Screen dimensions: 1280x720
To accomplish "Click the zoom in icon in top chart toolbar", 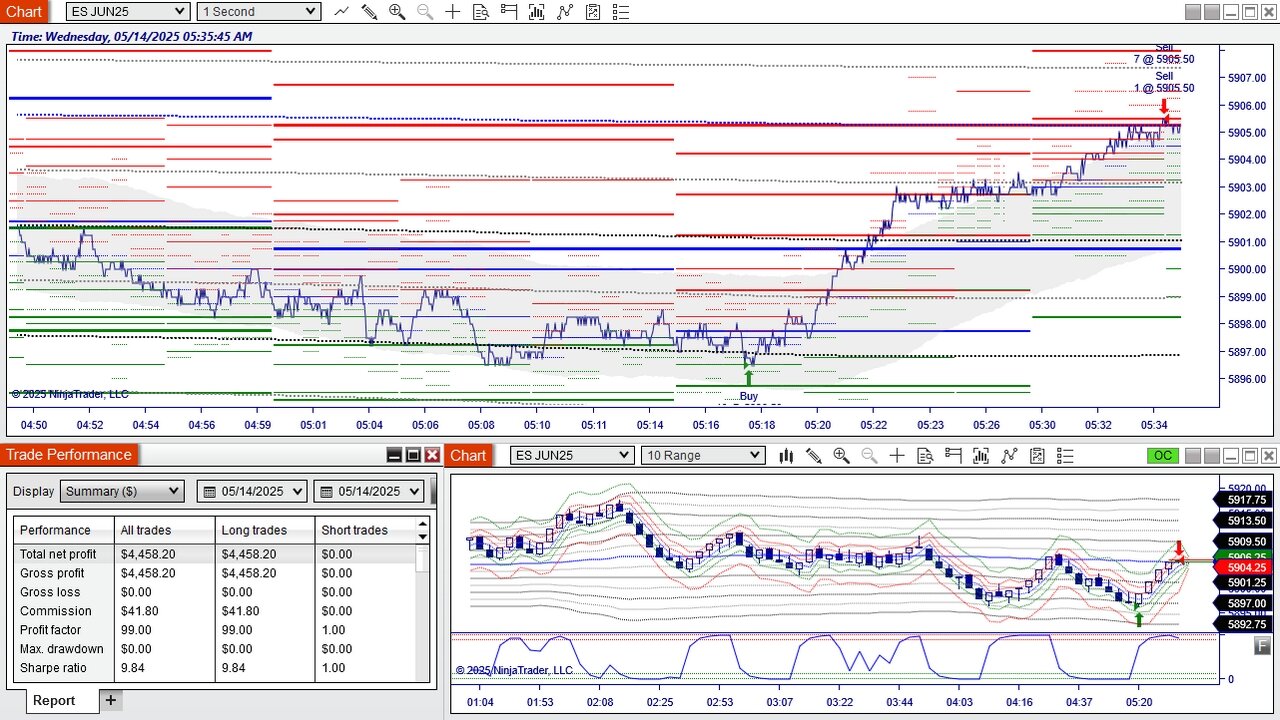I will tap(397, 12).
